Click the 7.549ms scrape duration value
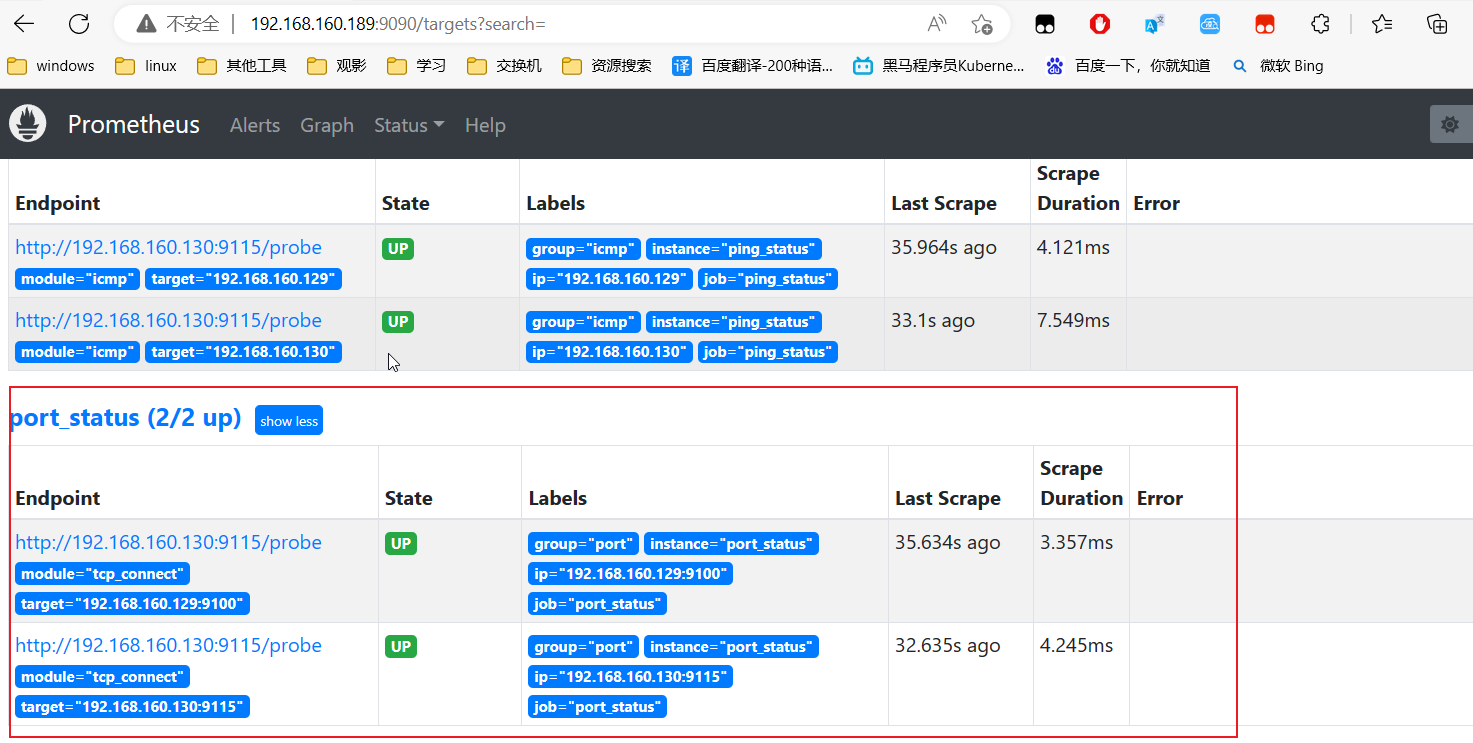Viewport: 1473px width, 743px height. click(1073, 320)
